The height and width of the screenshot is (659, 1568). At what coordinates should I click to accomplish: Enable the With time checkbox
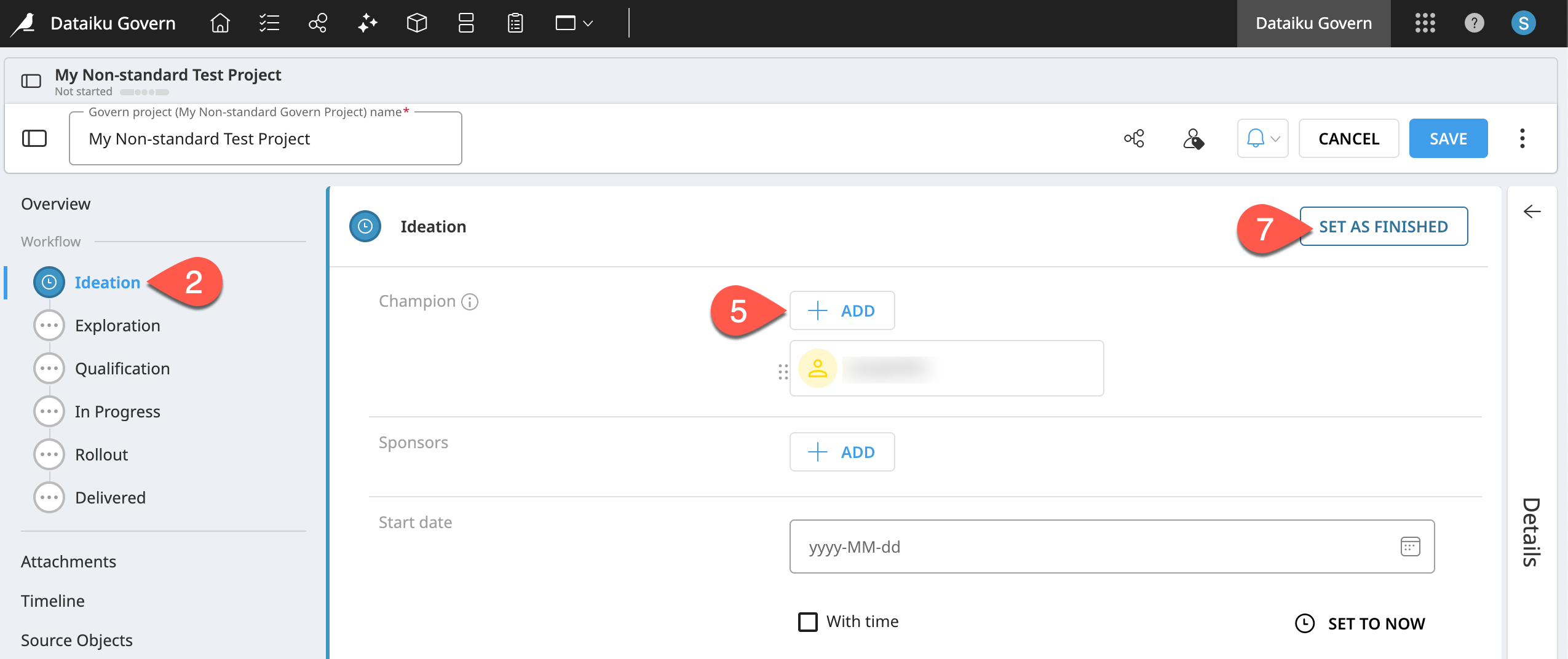pyautogui.click(x=807, y=622)
